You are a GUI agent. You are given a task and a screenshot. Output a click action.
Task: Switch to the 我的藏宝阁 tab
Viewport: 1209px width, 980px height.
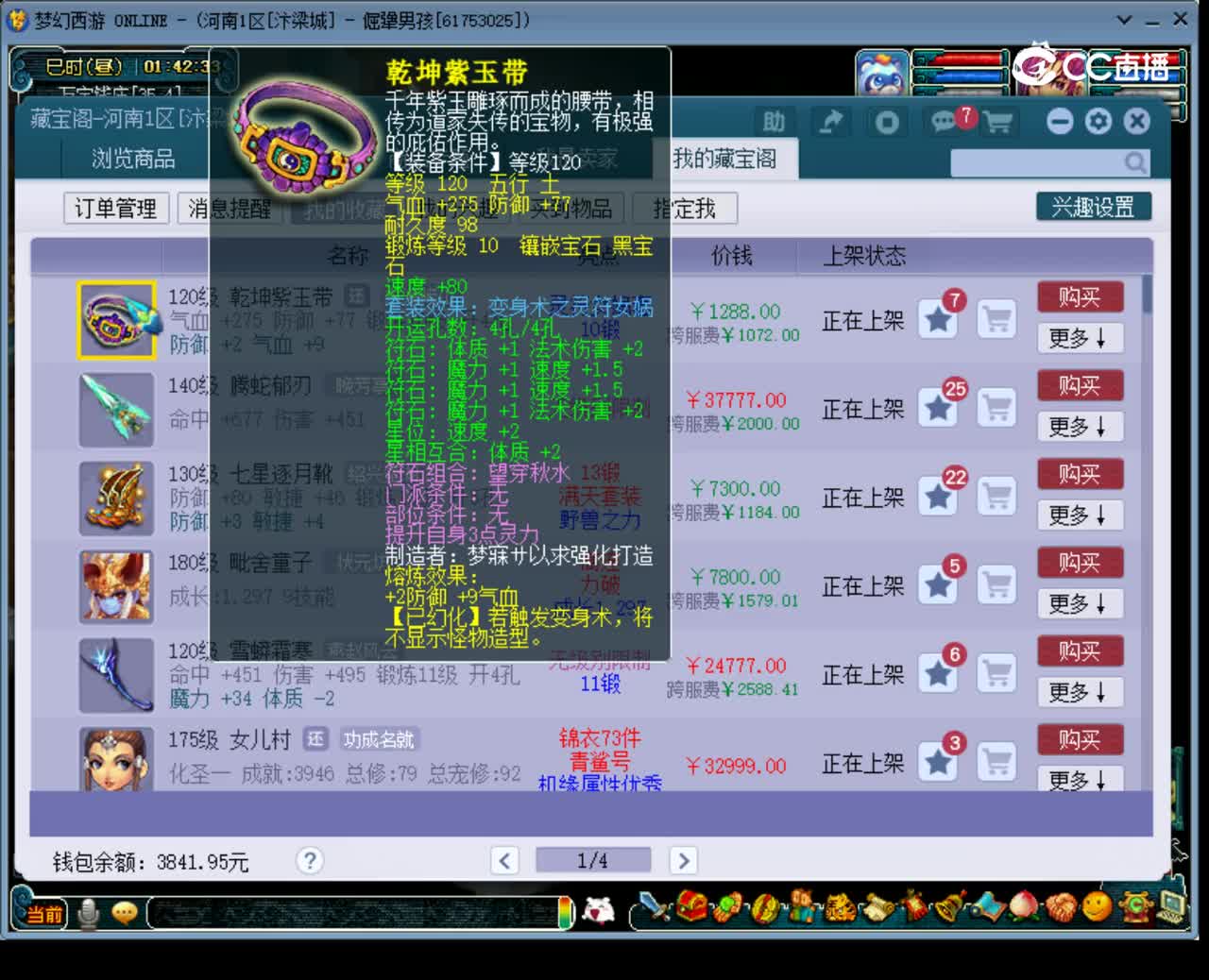coord(724,159)
